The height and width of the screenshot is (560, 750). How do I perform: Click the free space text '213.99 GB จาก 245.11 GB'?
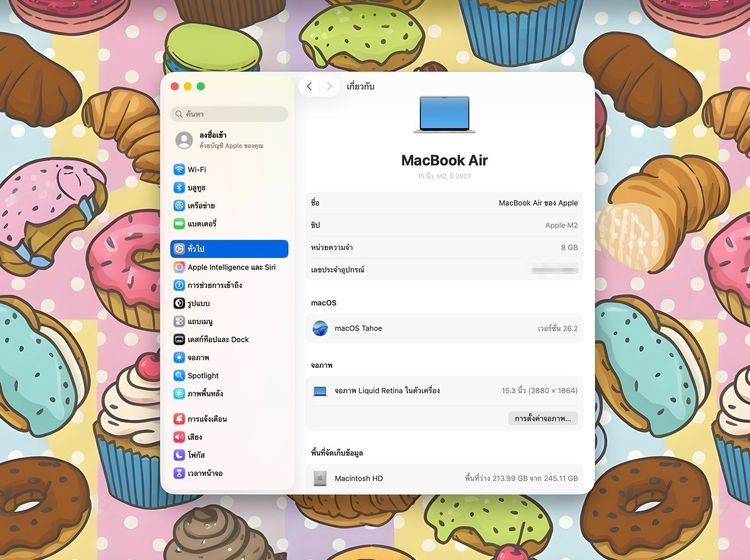[534, 478]
